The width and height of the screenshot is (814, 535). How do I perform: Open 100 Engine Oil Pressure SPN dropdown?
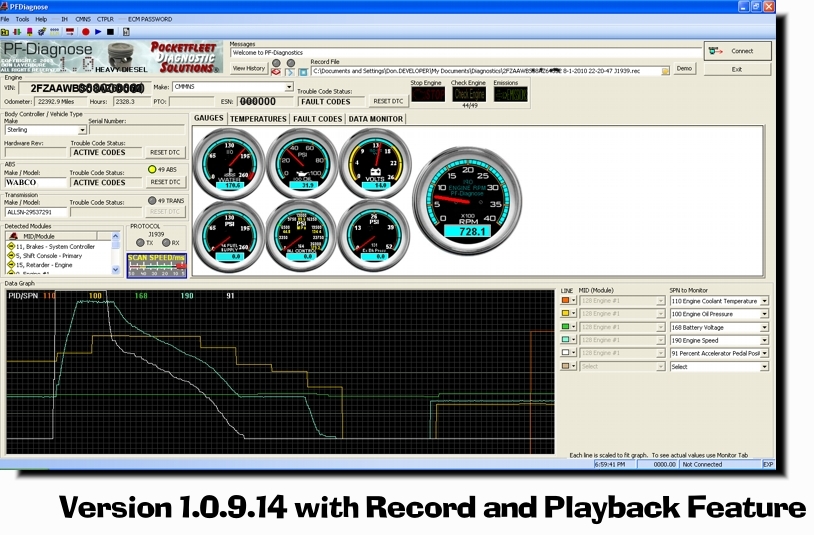pos(764,314)
